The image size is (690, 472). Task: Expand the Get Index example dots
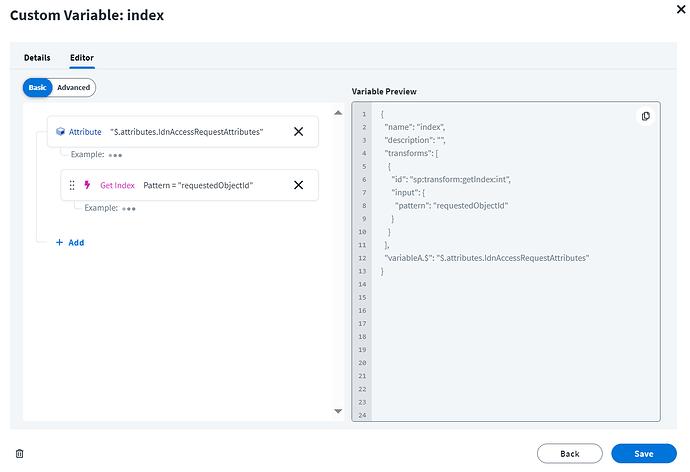(129, 208)
